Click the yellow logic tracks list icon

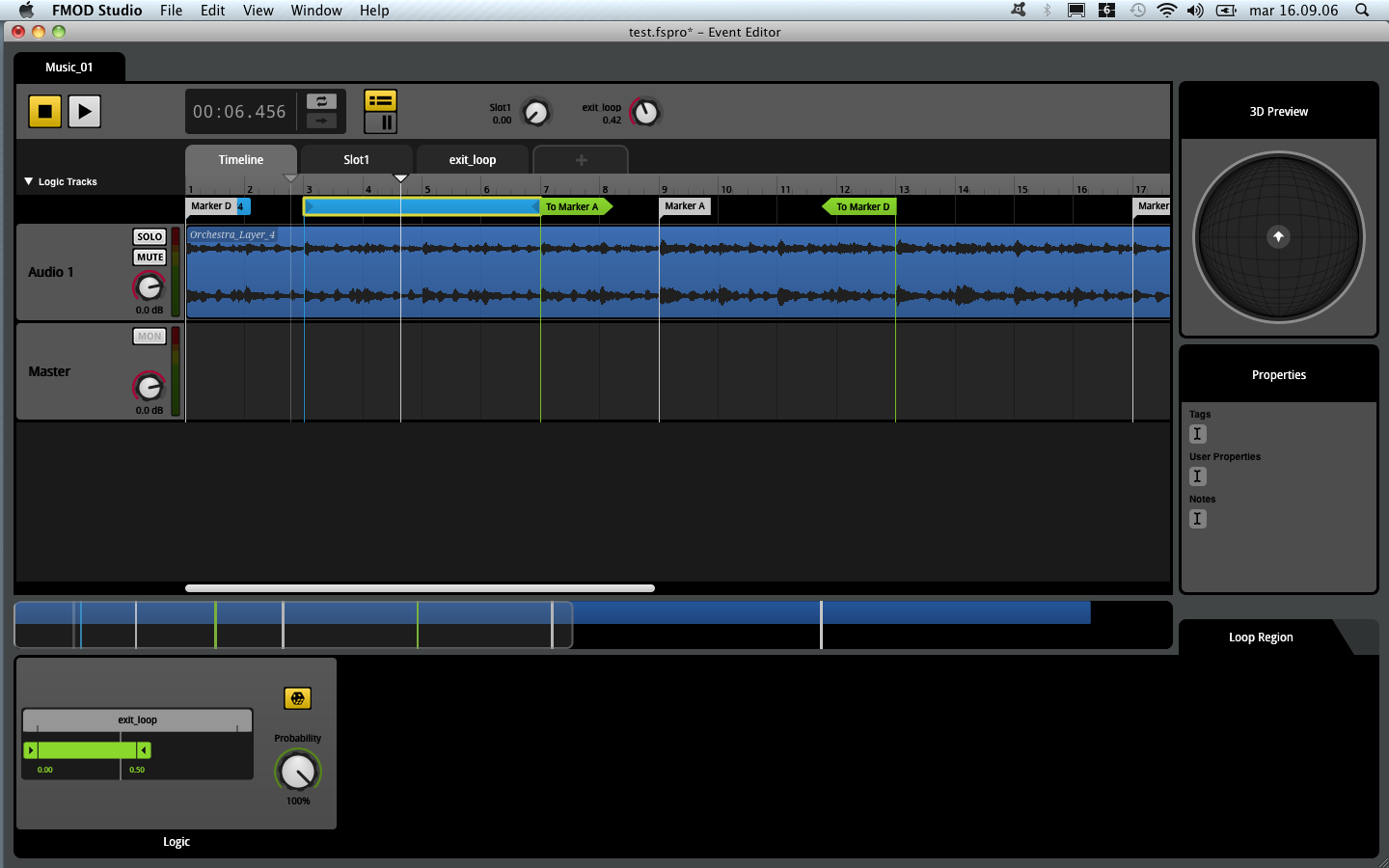[x=381, y=100]
